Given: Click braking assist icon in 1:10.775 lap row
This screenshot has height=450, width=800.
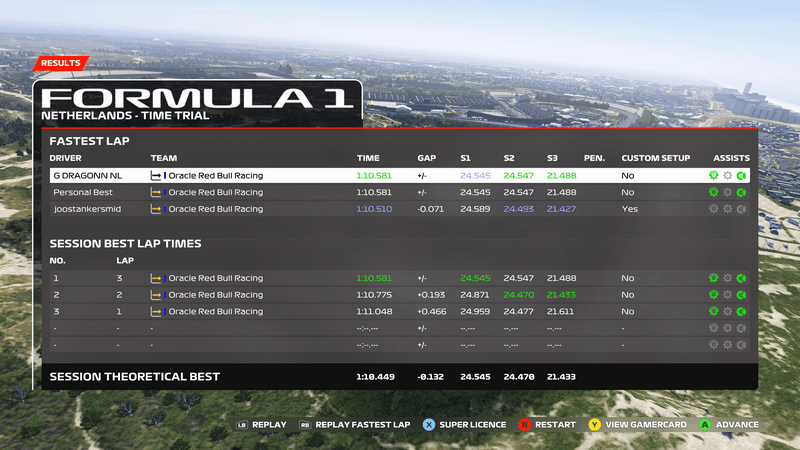Looking at the screenshot, I should point(741,295).
